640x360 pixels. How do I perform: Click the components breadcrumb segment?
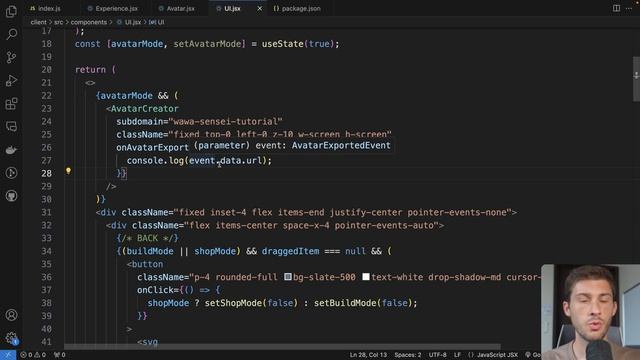click(x=89, y=22)
